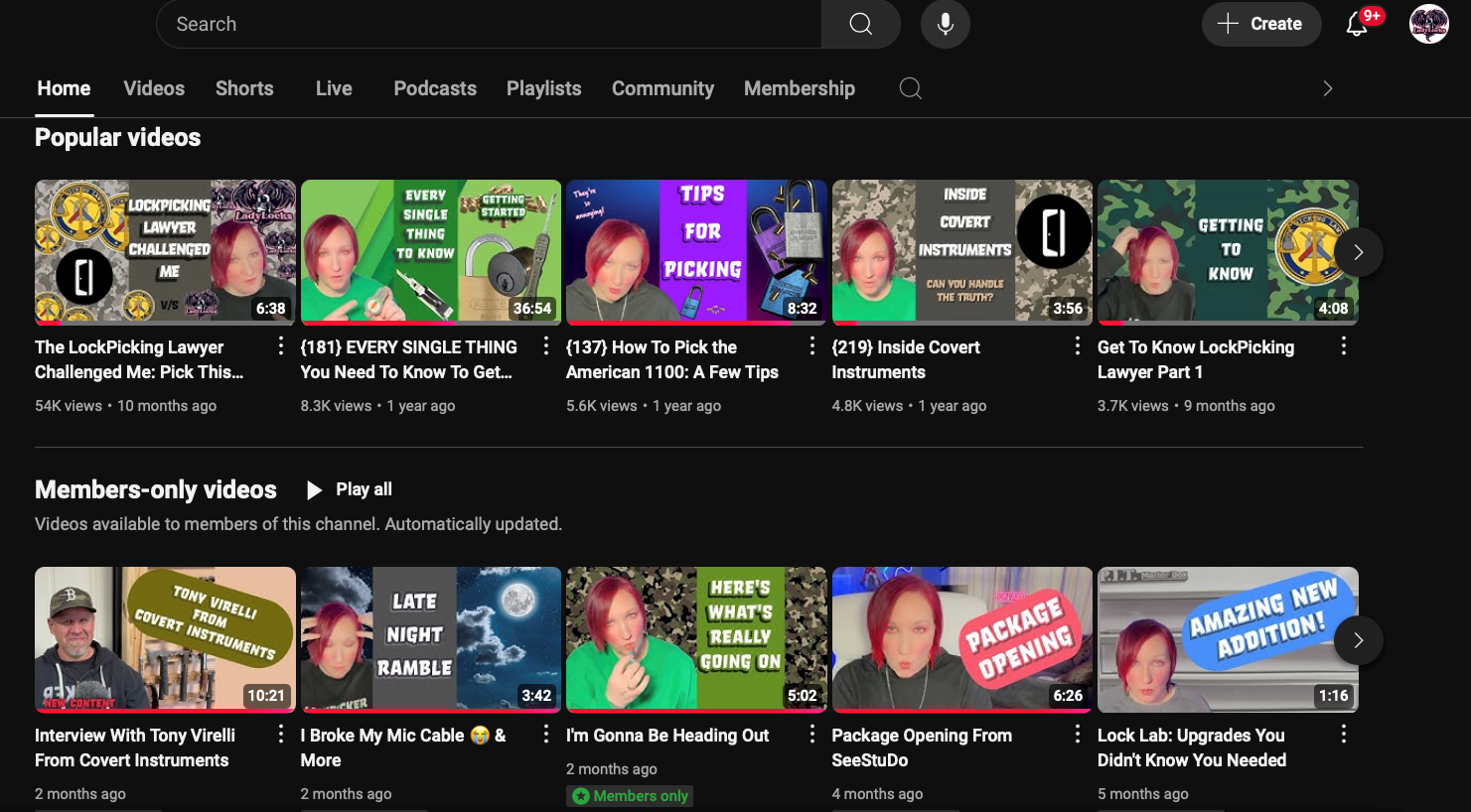The image size is (1471, 812).
Task: Open the Podcasts tab
Action: click(x=435, y=88)
